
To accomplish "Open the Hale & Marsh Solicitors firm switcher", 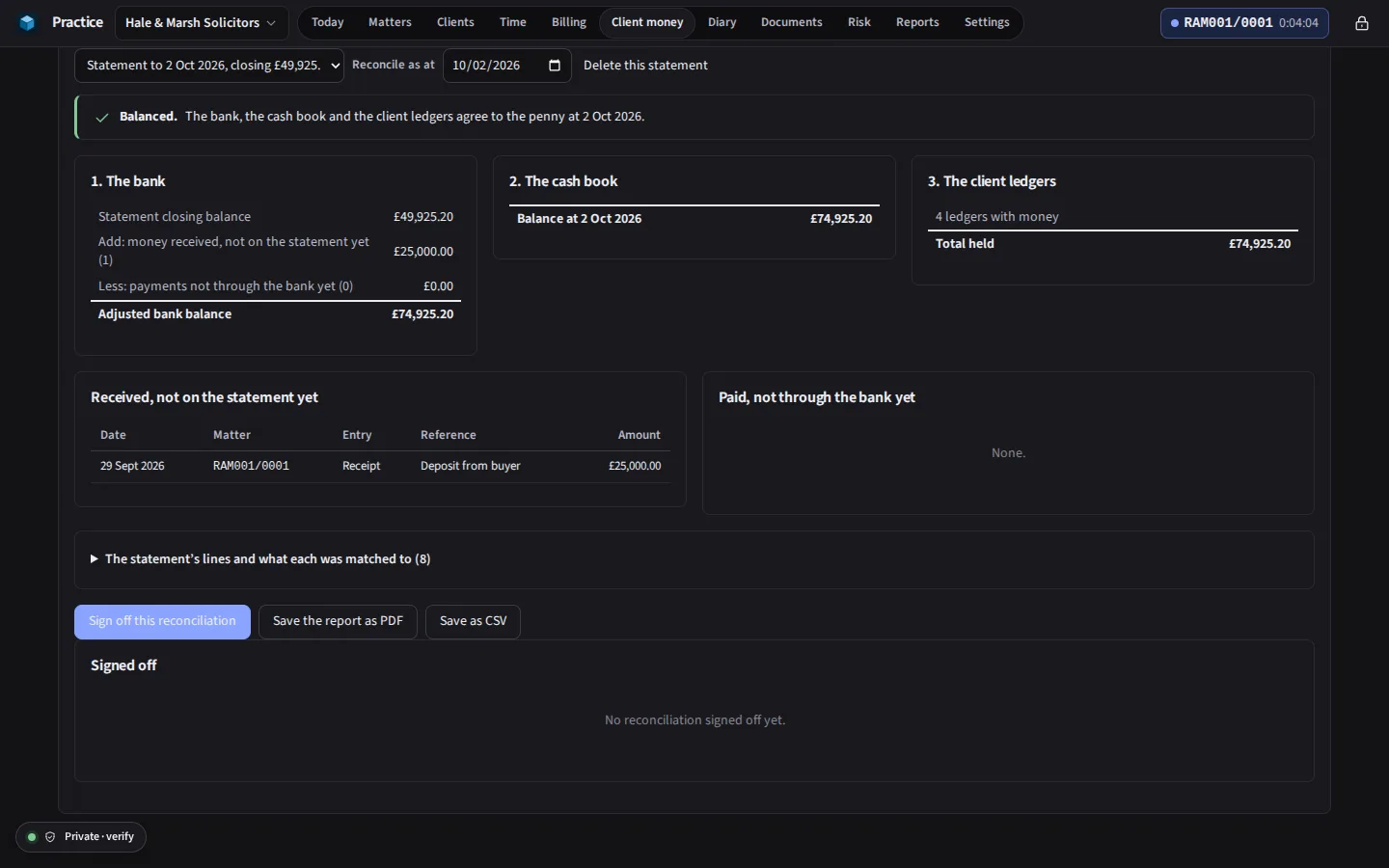I will [201, 23].
